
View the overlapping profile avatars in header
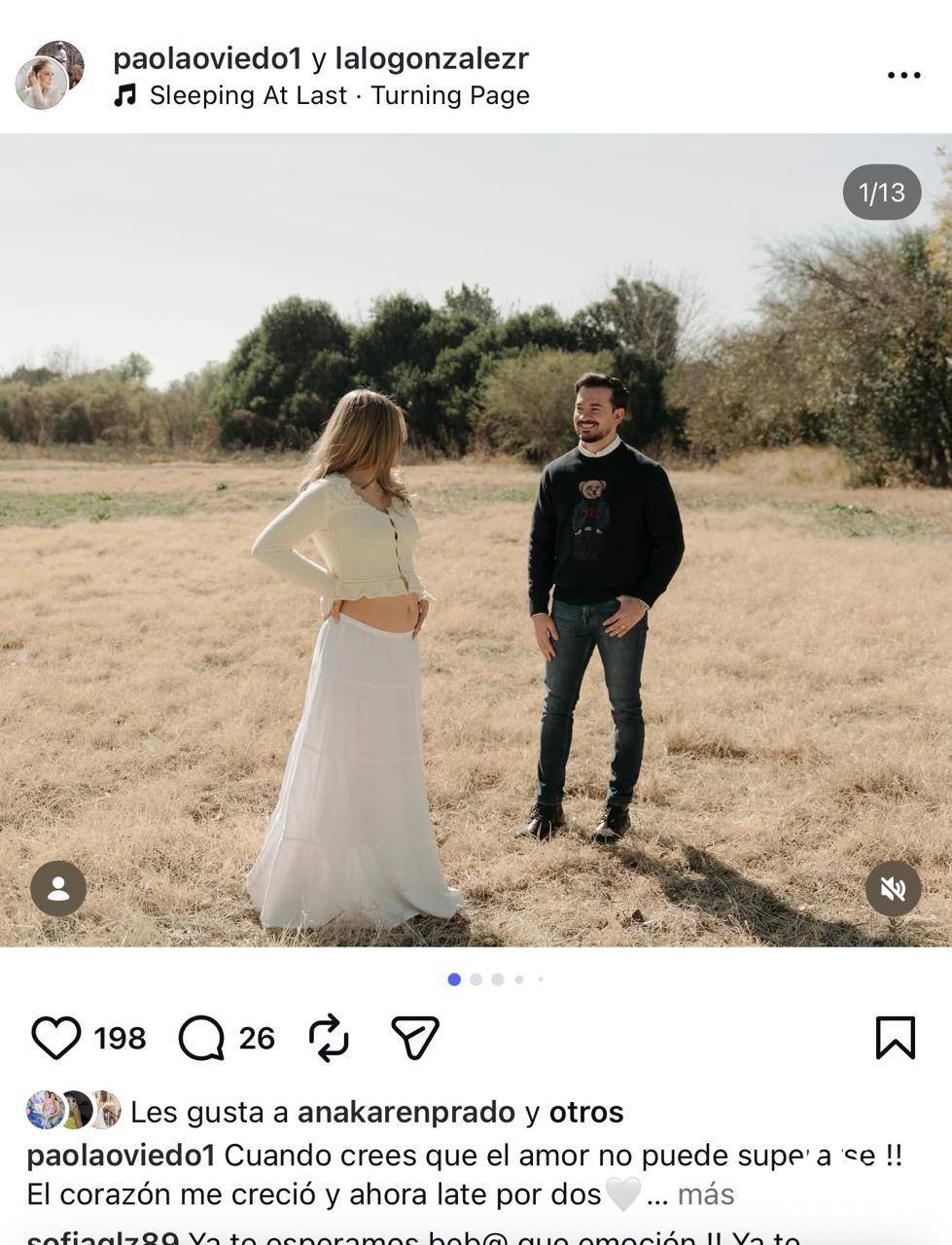(50, 75)
